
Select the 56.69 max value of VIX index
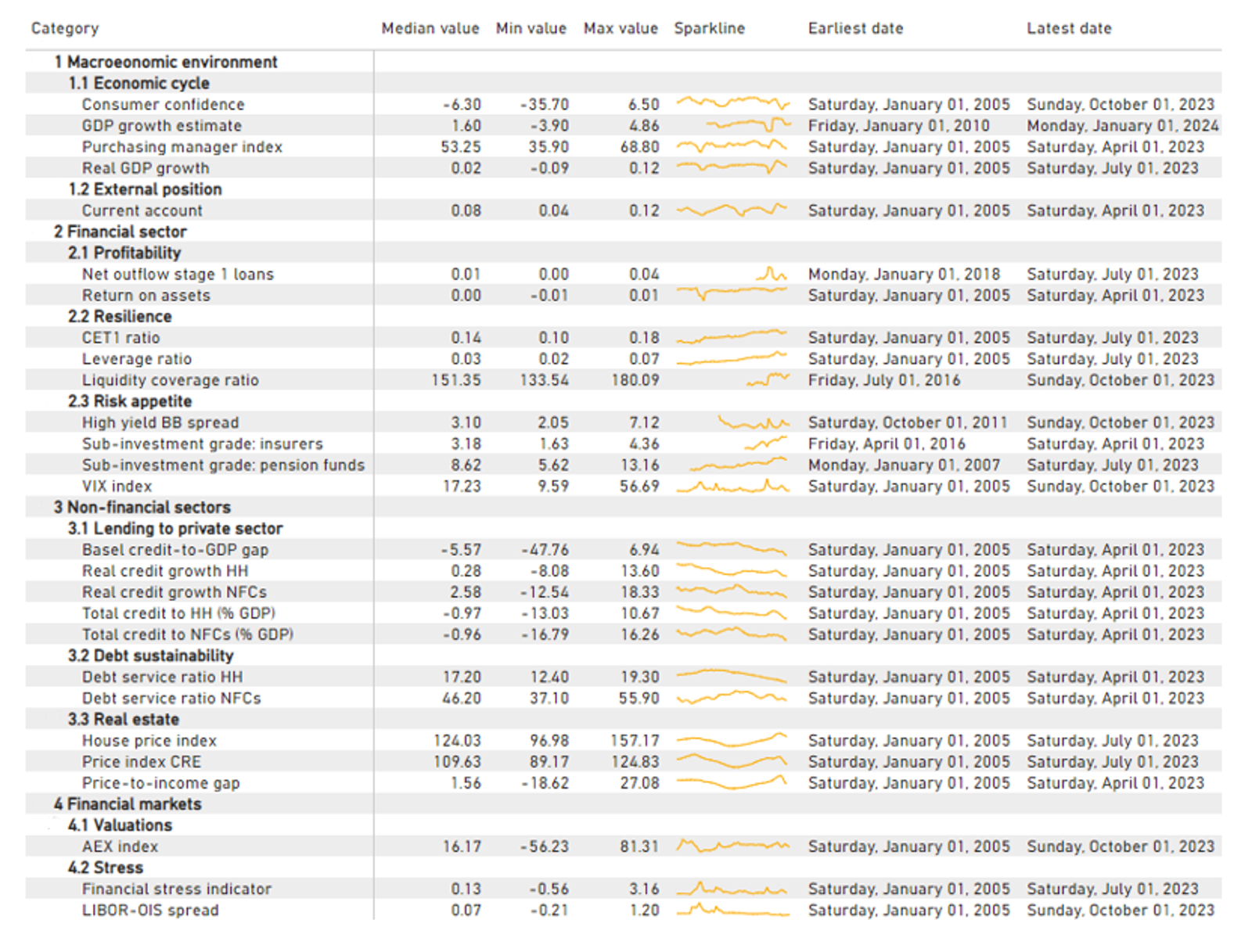pos(639,487)
